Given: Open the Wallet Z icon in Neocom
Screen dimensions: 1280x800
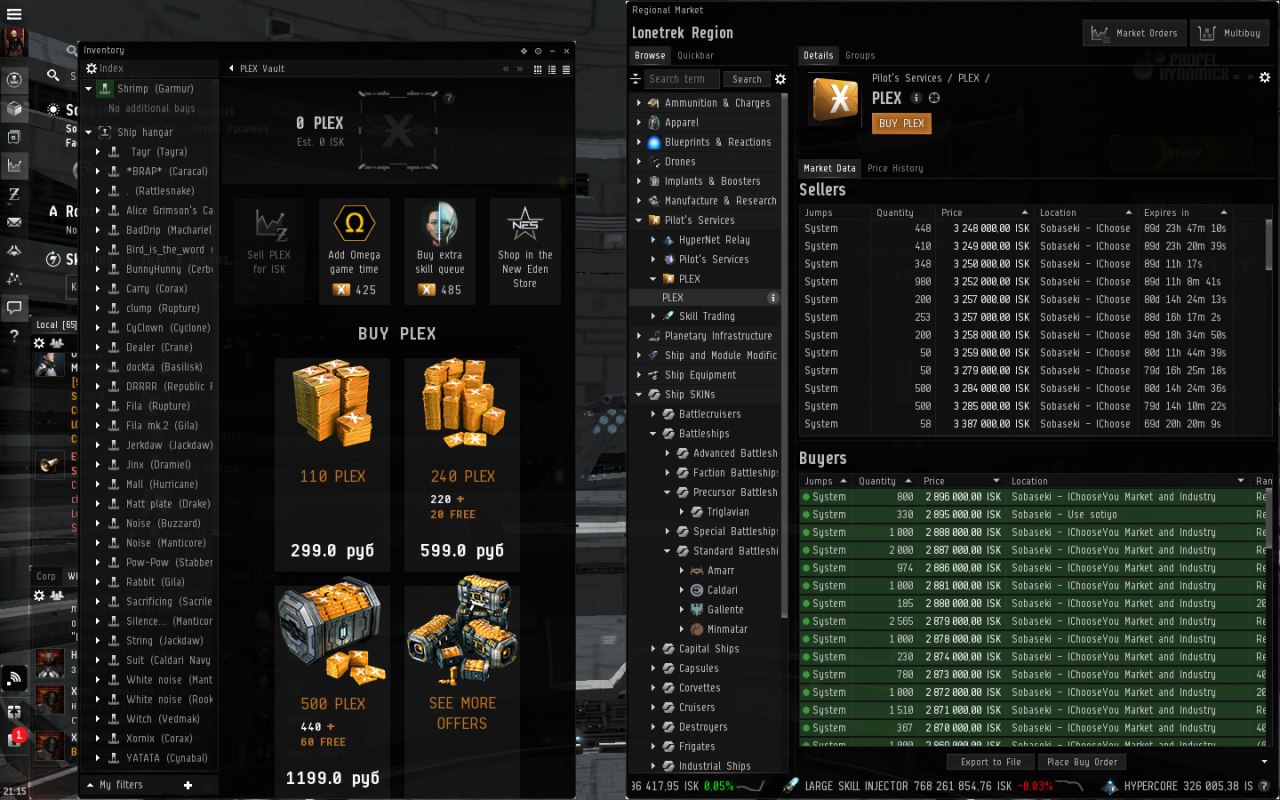Looking at the screenshot, I should 14,193.
